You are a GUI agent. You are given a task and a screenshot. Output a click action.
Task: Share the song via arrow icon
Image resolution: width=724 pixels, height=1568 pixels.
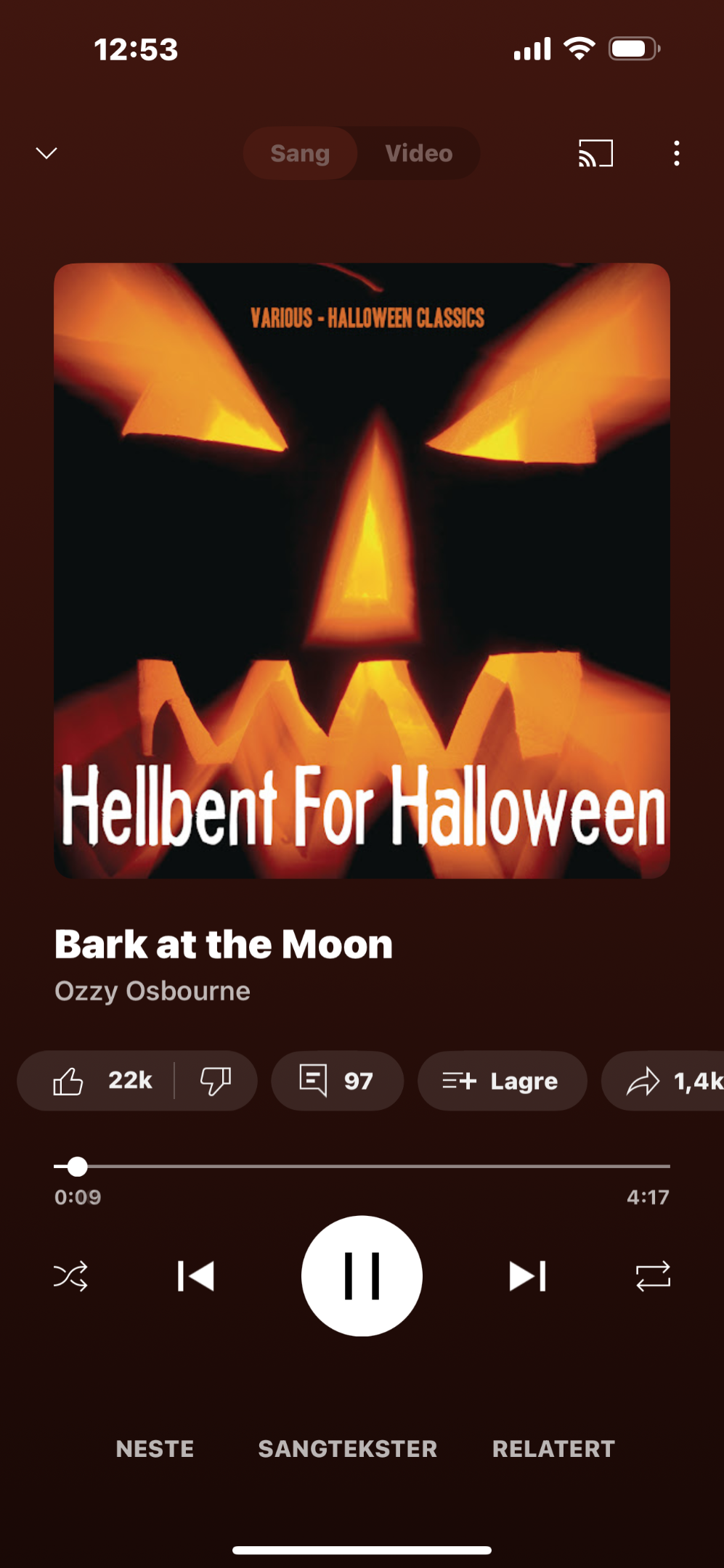coord(663,1081)
